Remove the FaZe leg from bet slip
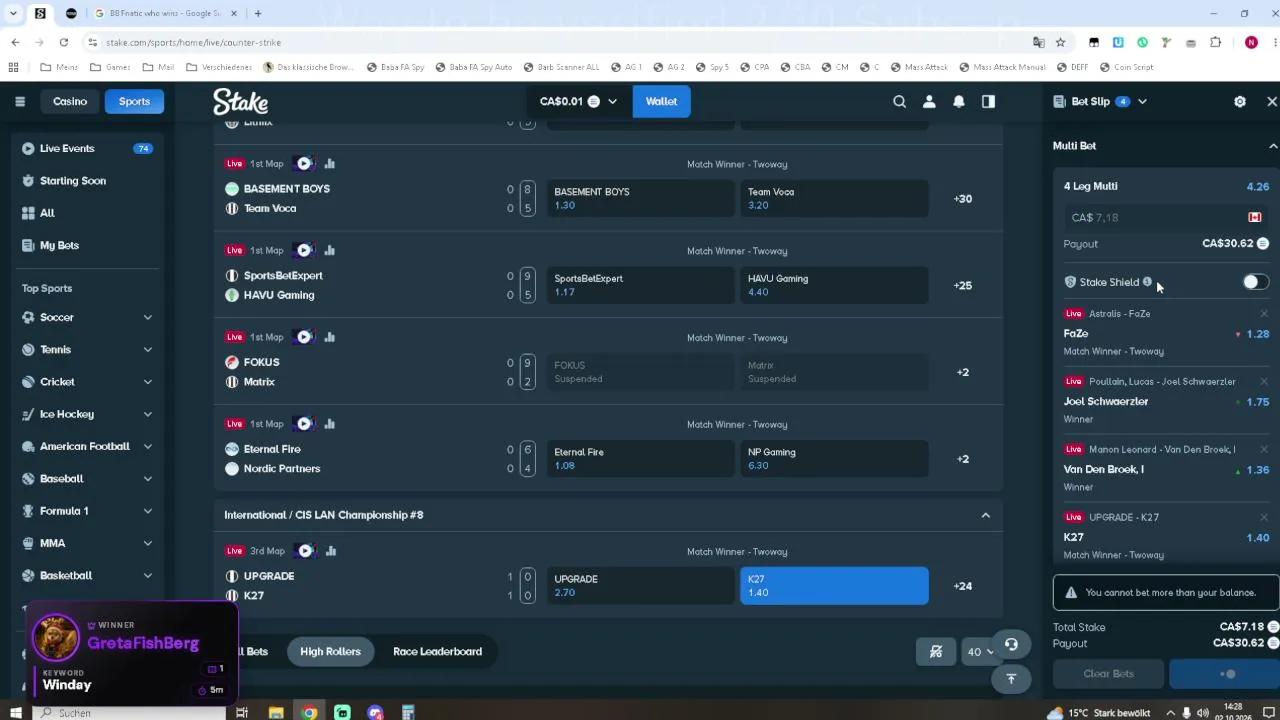 click(x=1264, y=314)
